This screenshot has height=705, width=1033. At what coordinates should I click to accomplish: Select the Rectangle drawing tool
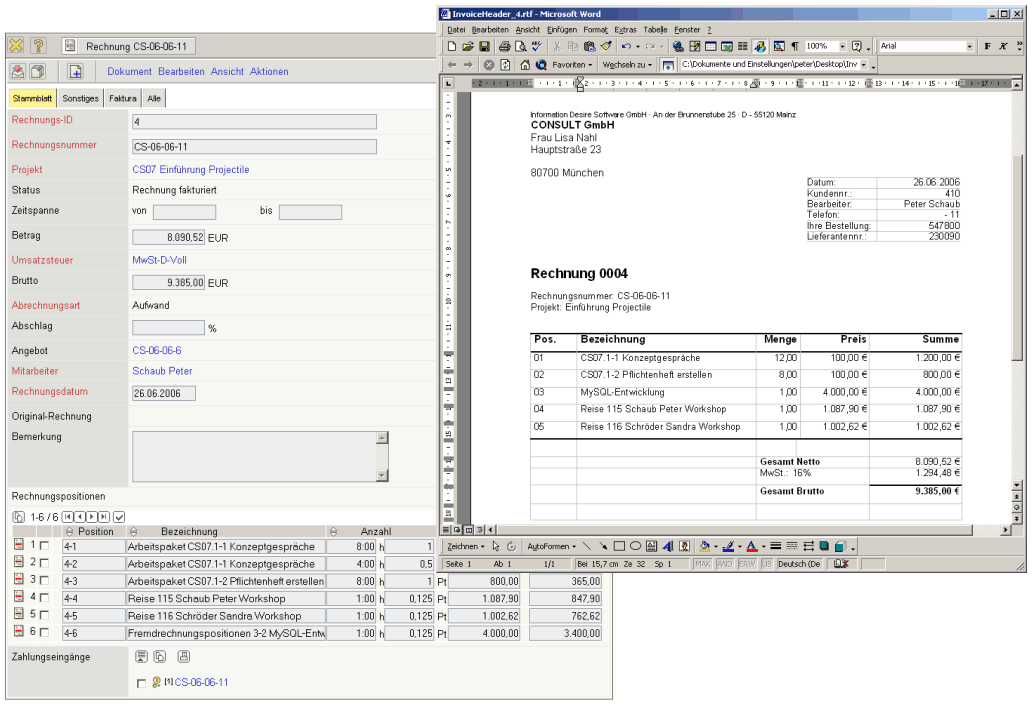click(618, 547)
